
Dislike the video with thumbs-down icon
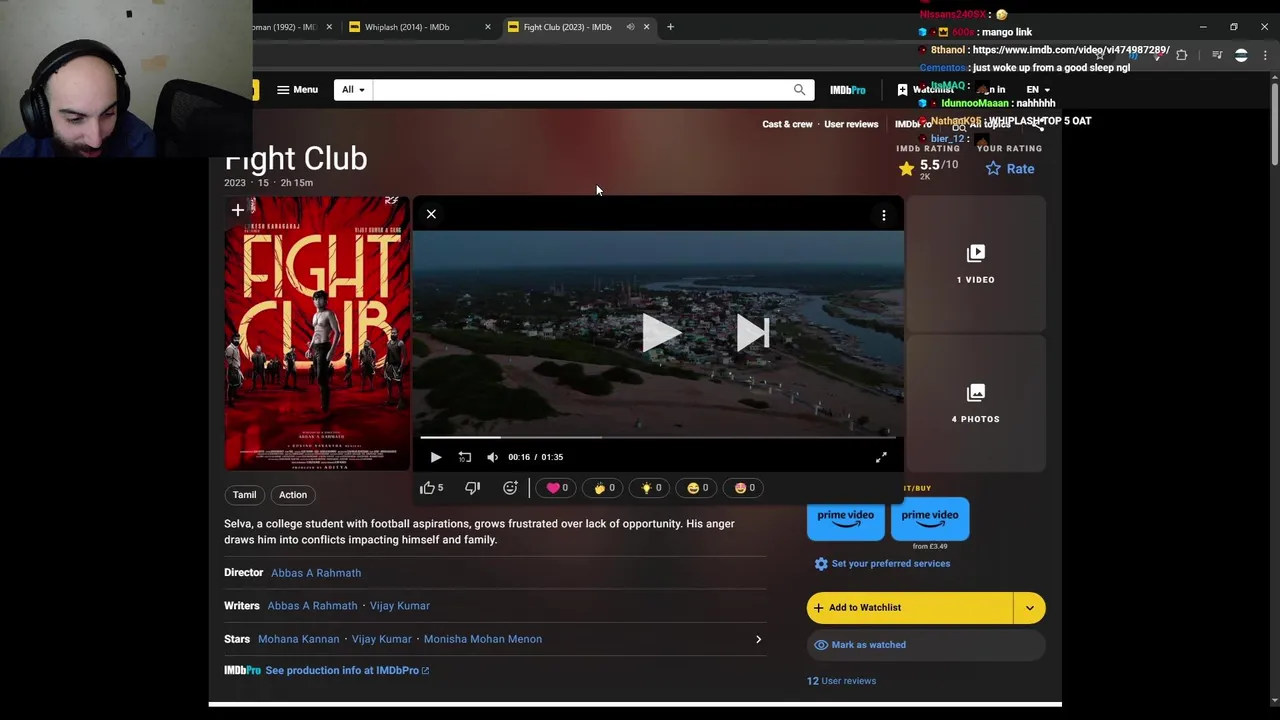pyautogui.click(x=472, y=488)
